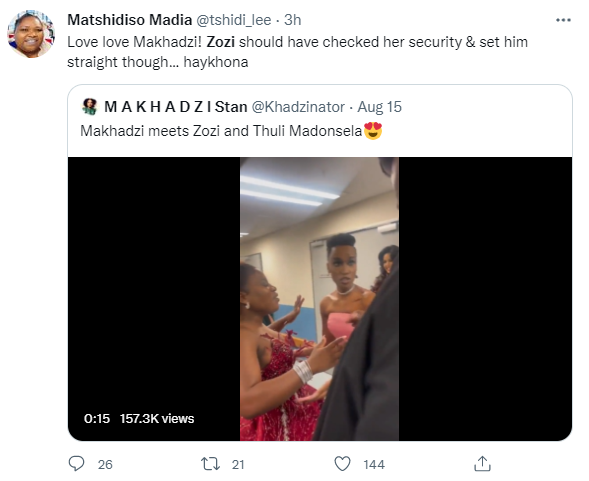Click the 157.3K views counter
This screenshot has width=589, height=481.
click(157, 419)
